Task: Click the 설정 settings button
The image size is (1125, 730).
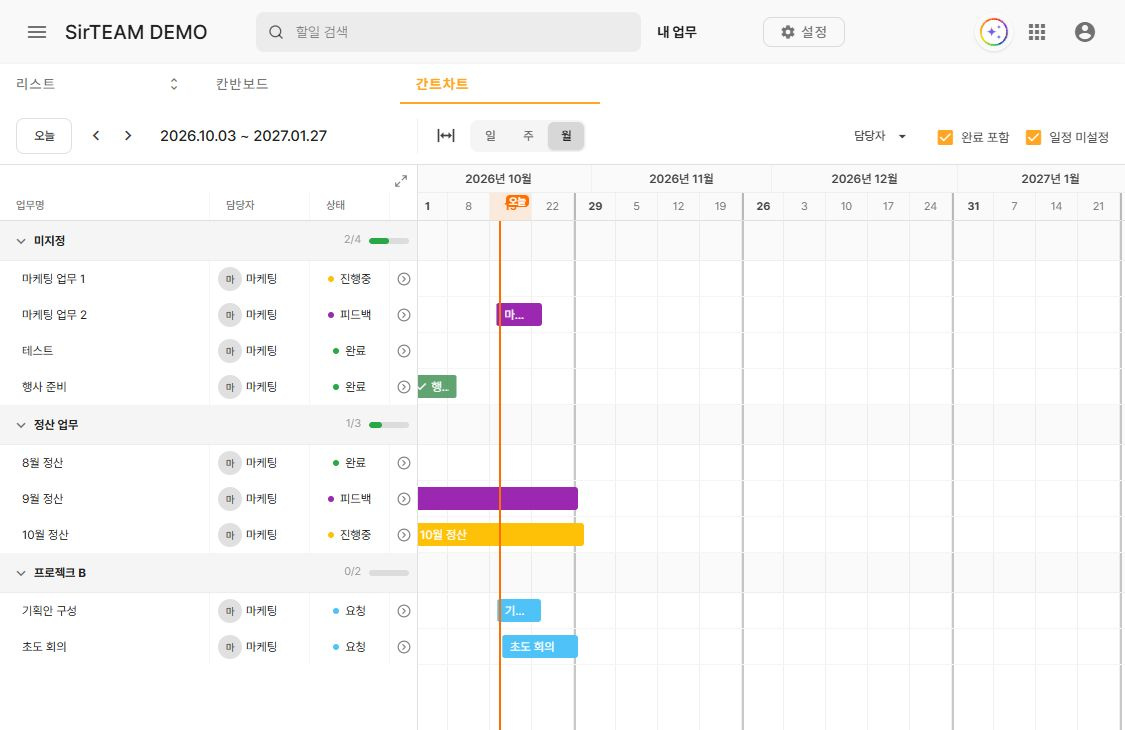Action: [x=804, y=32]
